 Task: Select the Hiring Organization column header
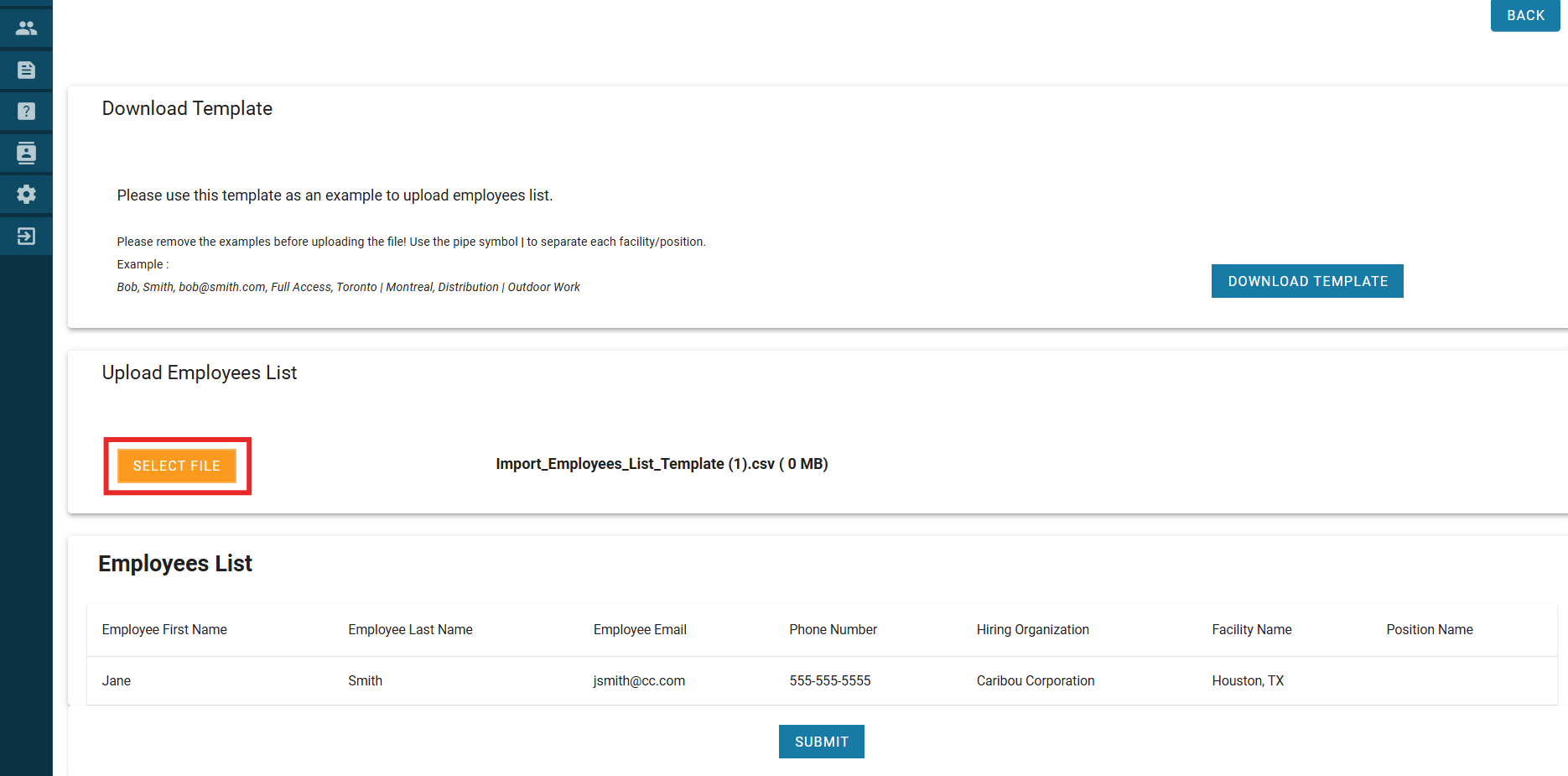click(x=1032, y=629)
